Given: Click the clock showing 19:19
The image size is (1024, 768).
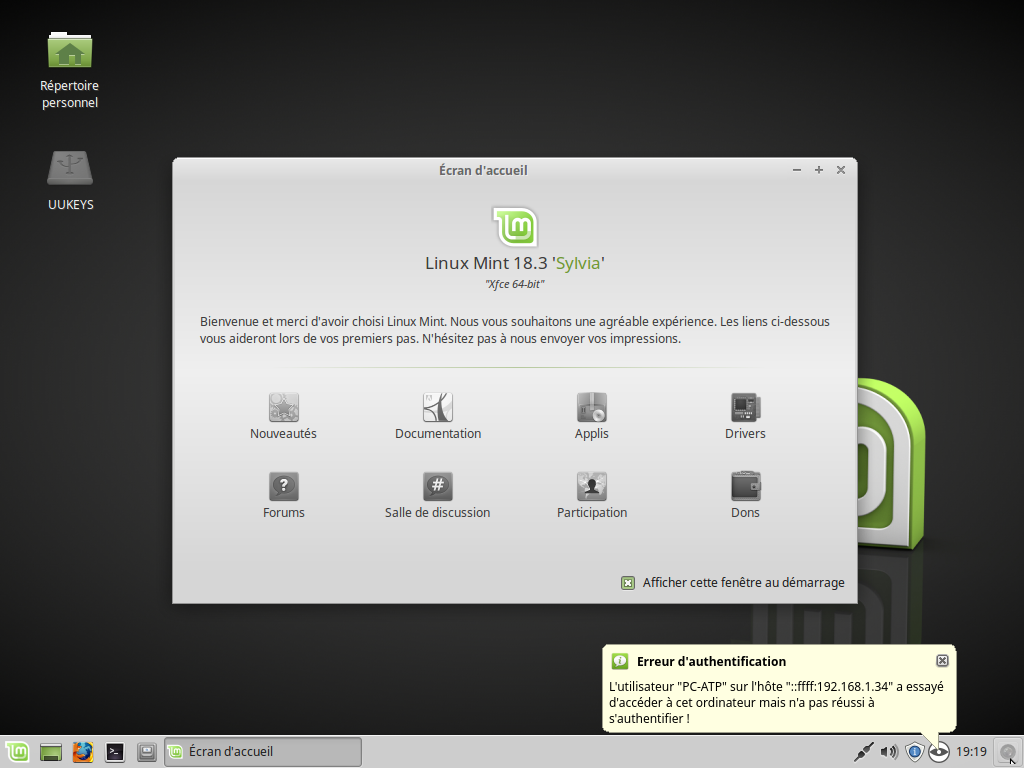Looking at the screenshot, I should click(970, 751).
